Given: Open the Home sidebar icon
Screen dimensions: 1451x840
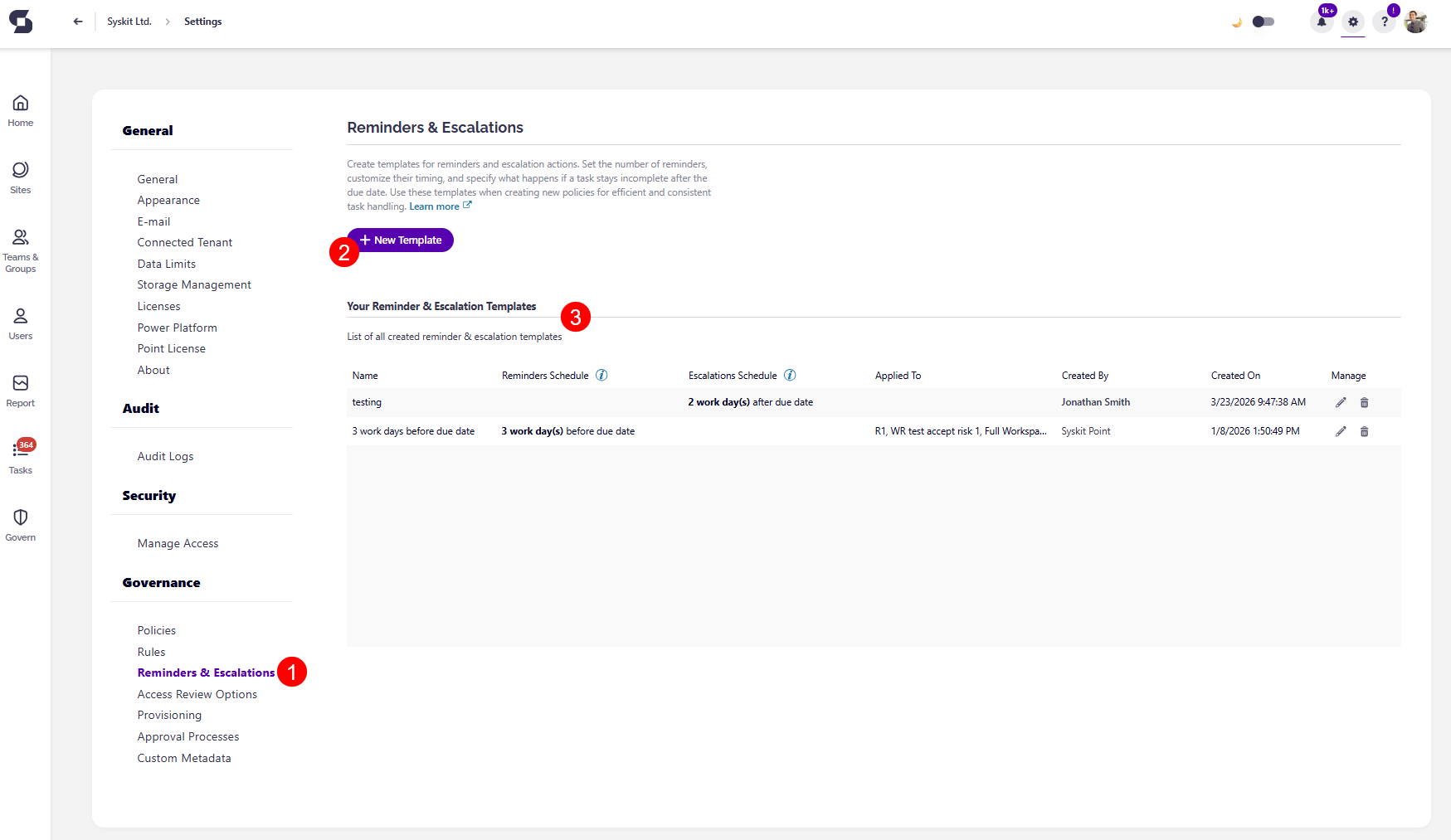Looking at the screenshot, I should pyautogui.click(x=21, y=110).
